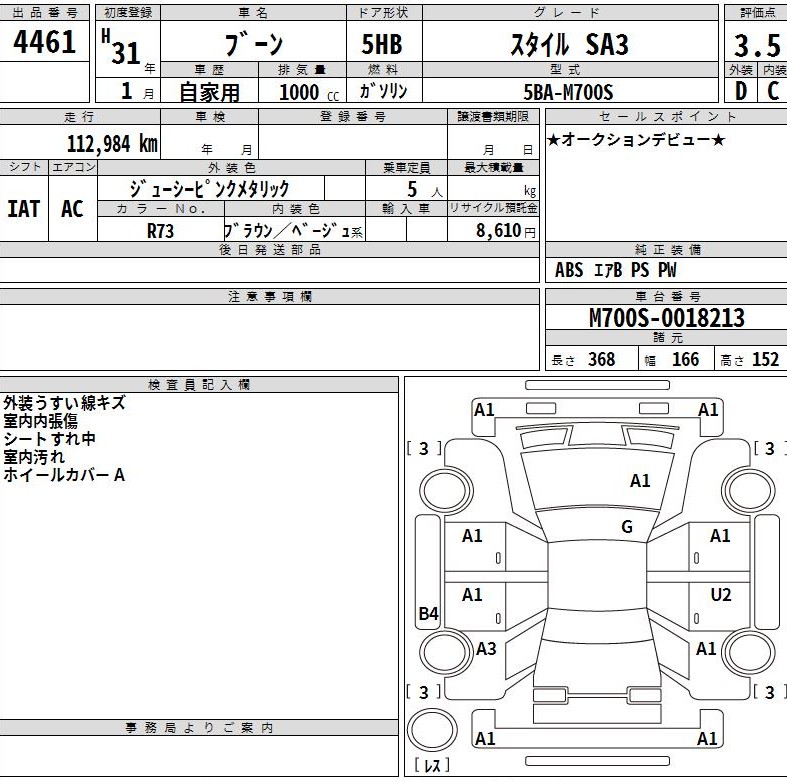Screen dimensions: 787x781
Task: Click the 出品番号 header label
Action: point(45,13)
